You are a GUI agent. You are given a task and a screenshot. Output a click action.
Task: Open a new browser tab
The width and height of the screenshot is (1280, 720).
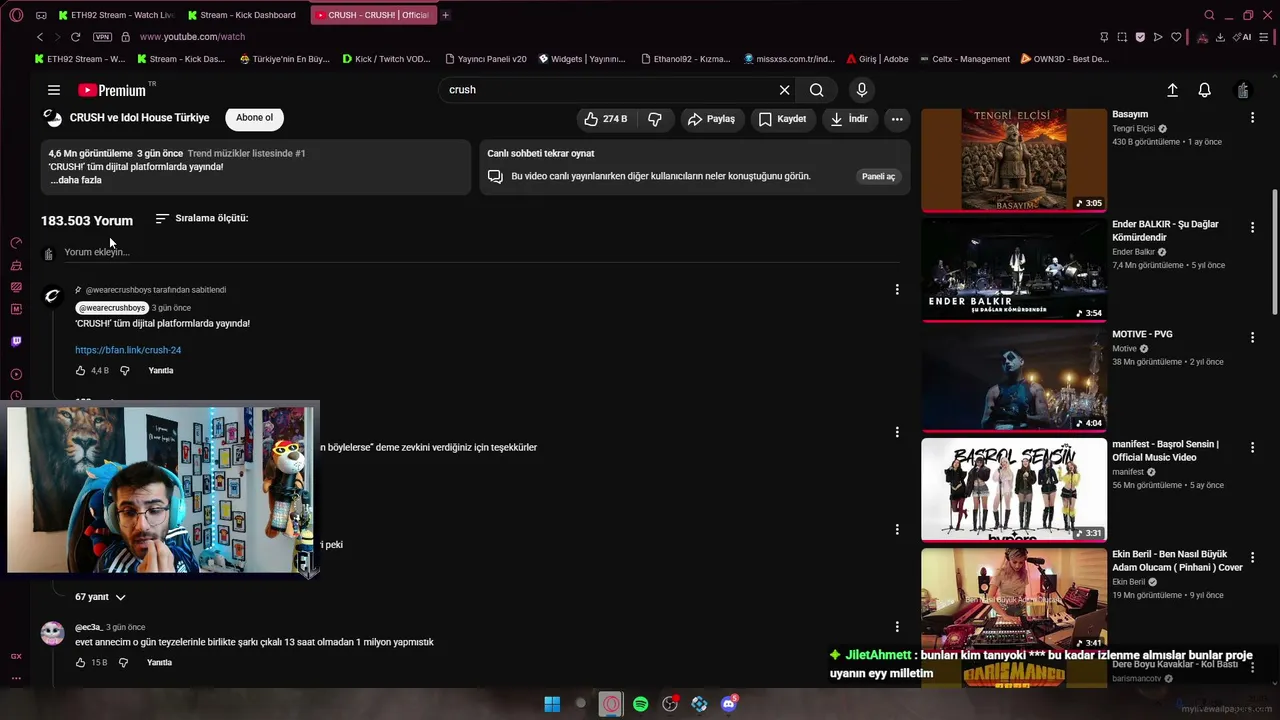click(x=446, y=15)
